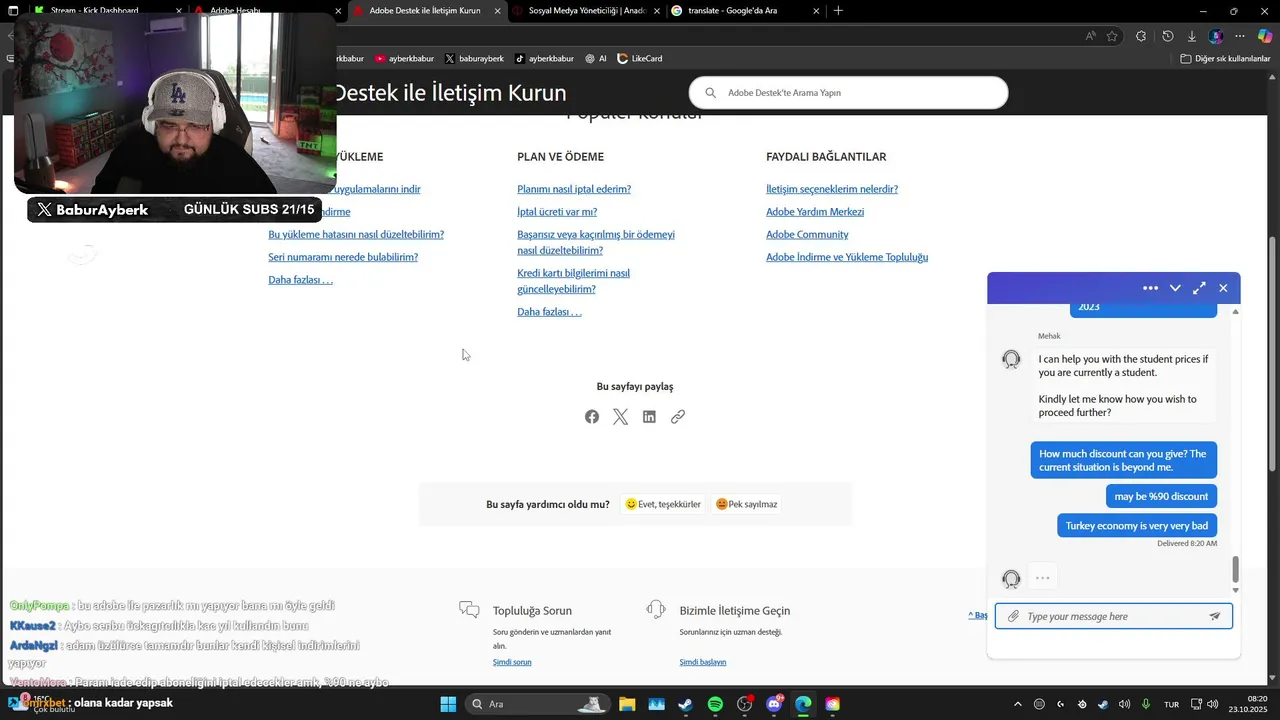Type in the Adobe Destek'te Arama Yapın field
This screenshot has height=720, width=1280.
click(x=848, y=93)
